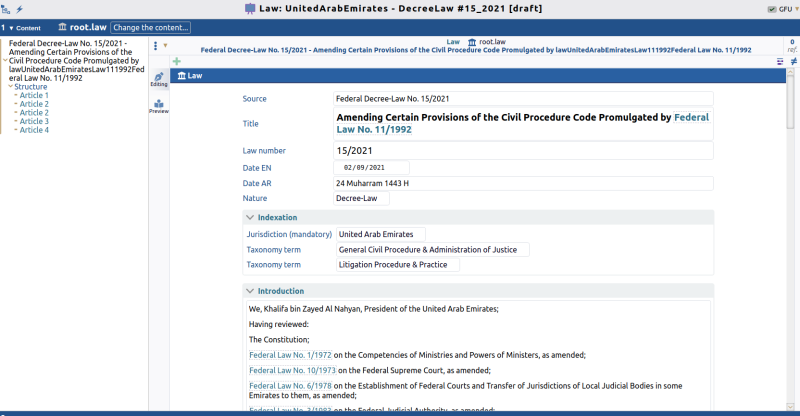Select Structure in the outline tree
This screenshot has height=416, width=800.
tap(31, 87)
